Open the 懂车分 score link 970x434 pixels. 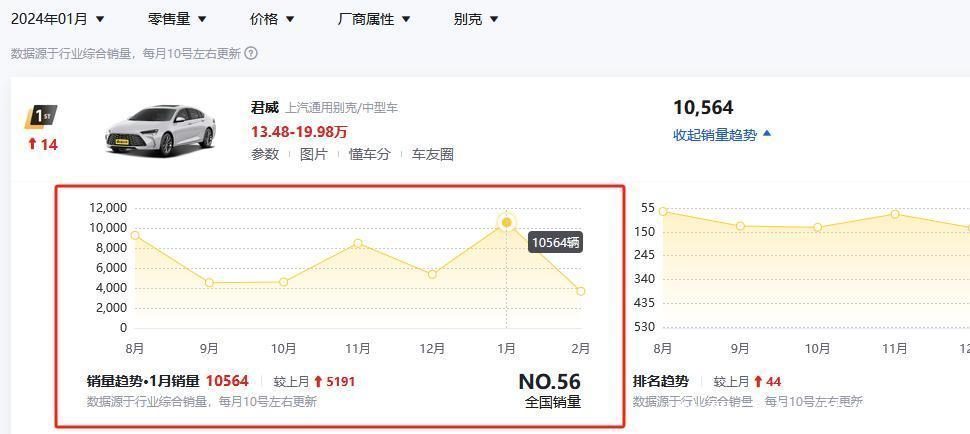pos(369,154)
